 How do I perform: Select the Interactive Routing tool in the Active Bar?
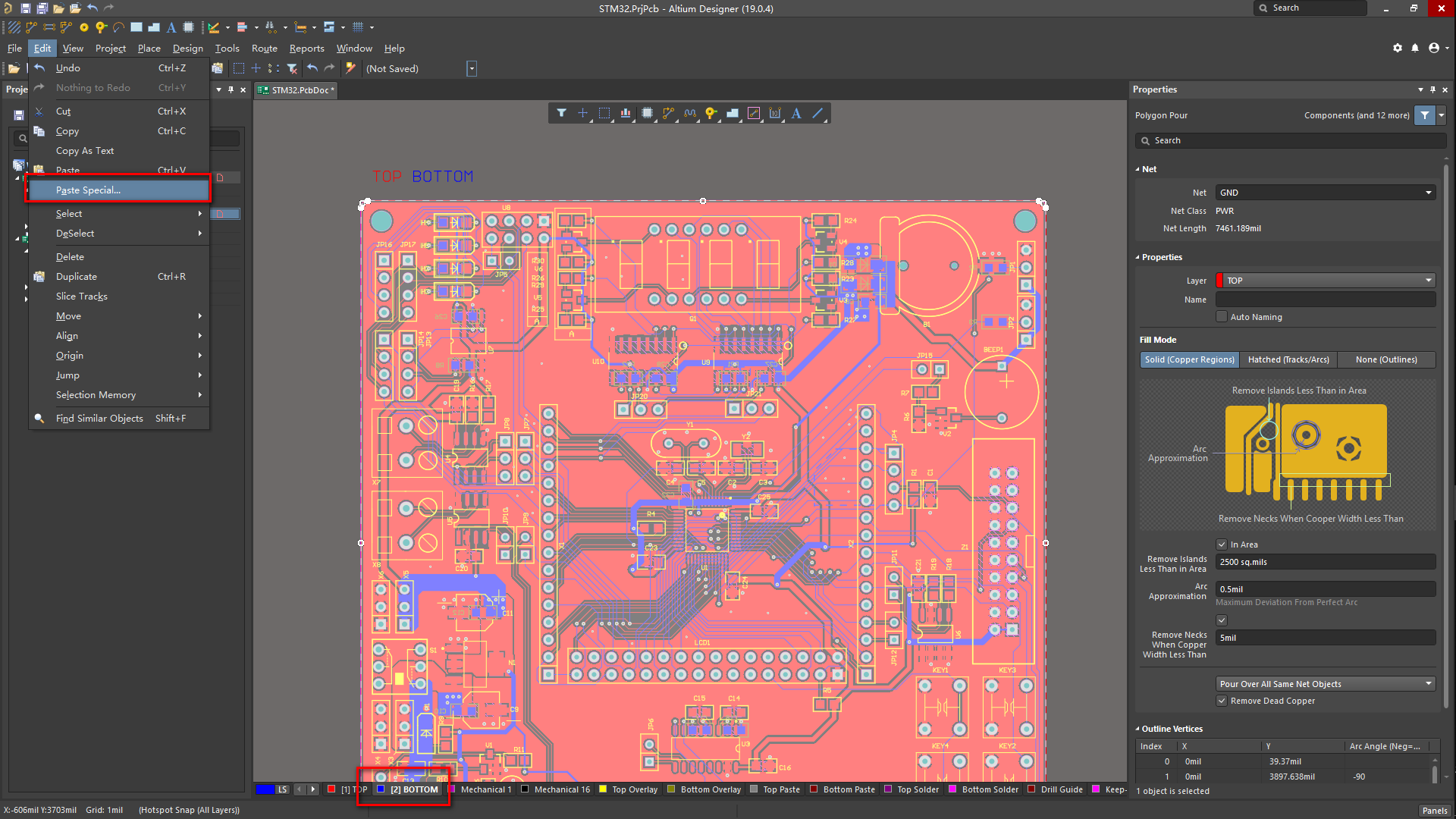tap(668, 112)
